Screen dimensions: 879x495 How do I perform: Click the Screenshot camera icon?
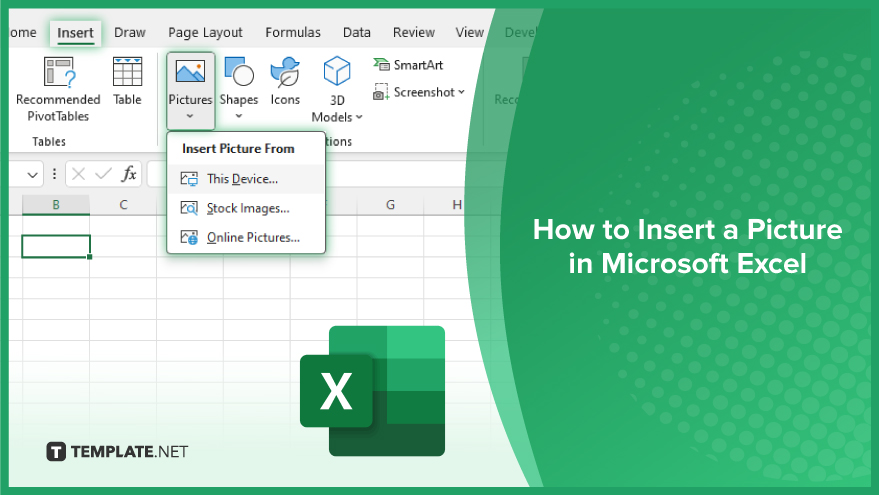point(381,92)
